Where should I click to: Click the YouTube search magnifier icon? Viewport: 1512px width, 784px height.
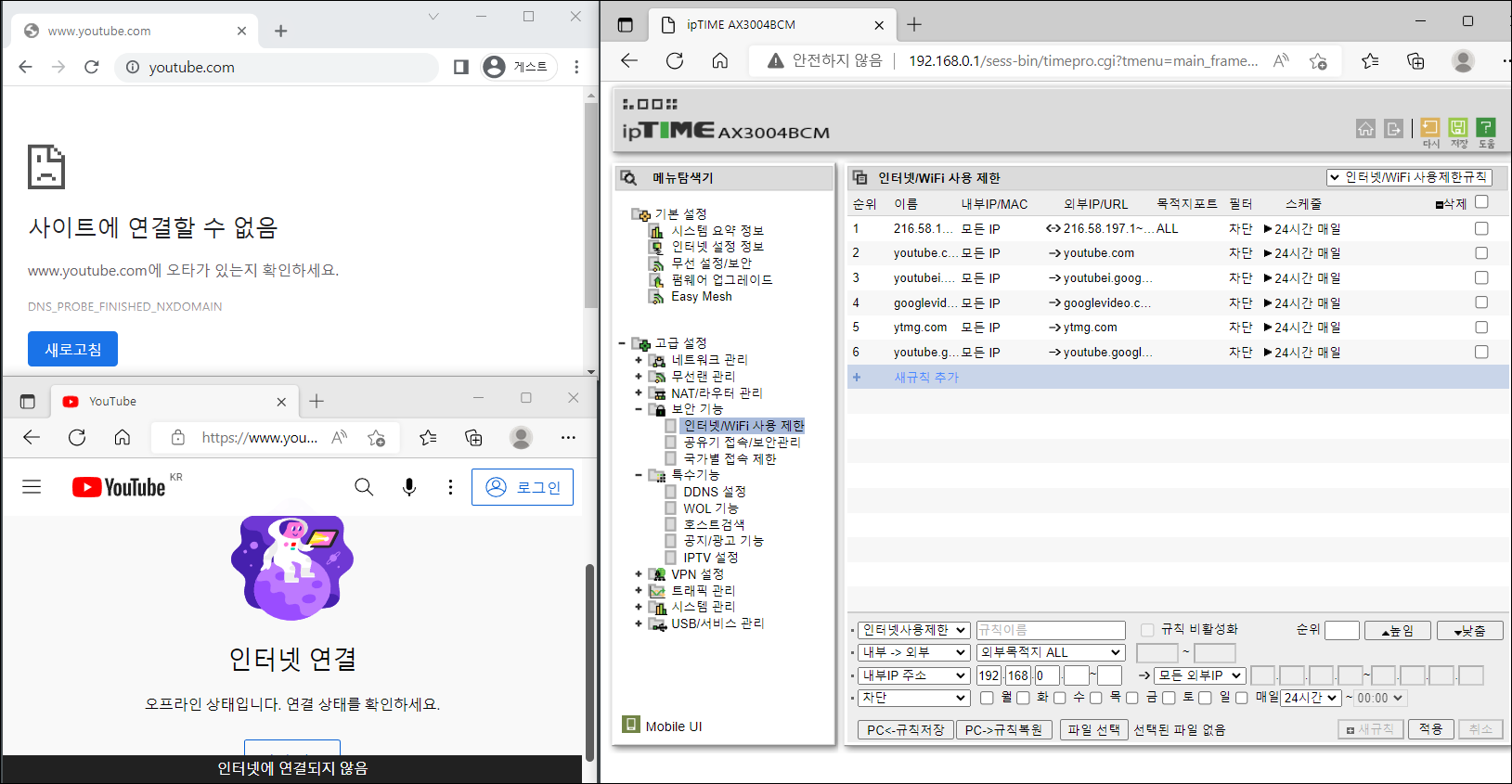364,487
